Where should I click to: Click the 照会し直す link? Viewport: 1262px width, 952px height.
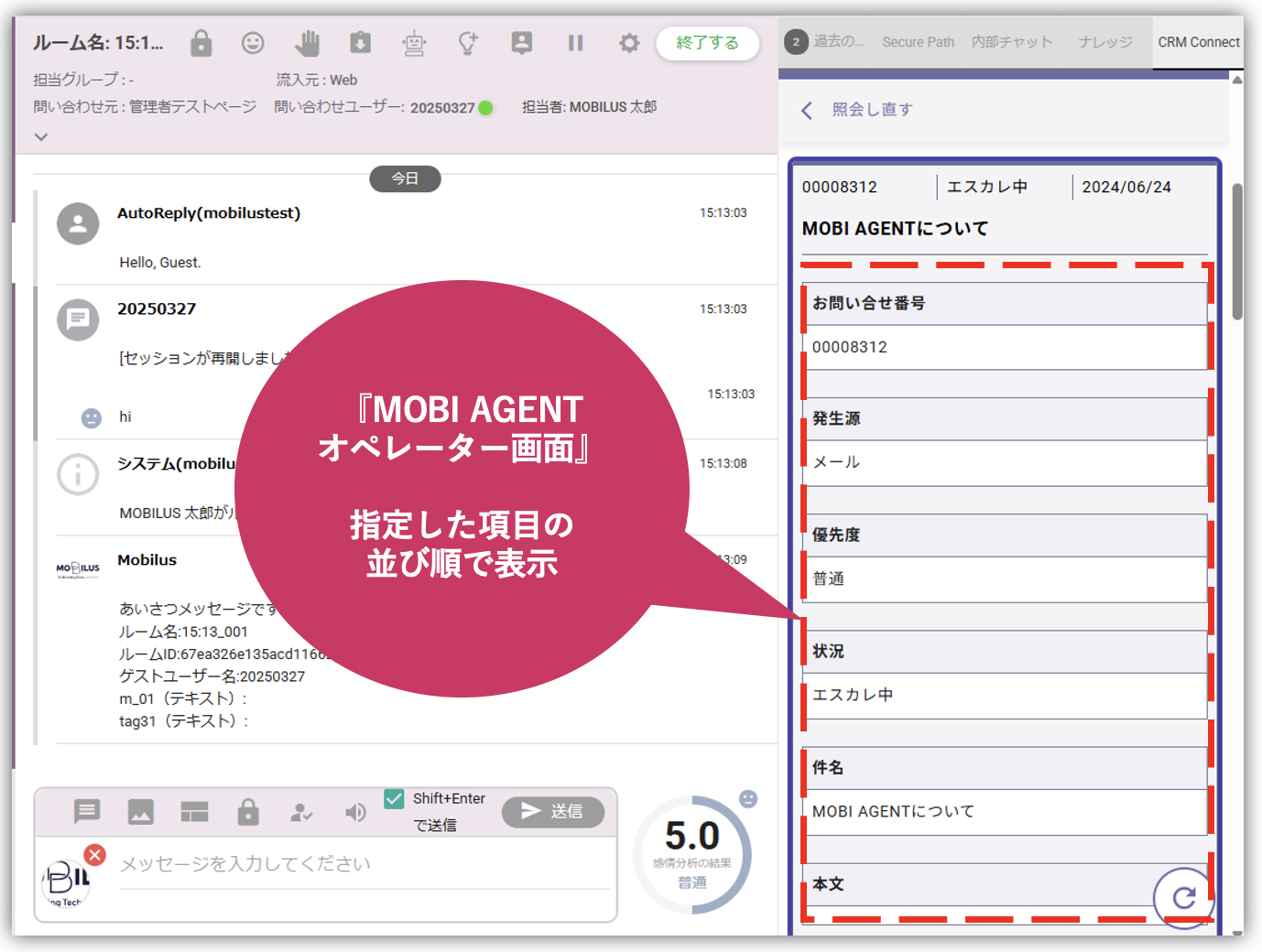(872, 110)
